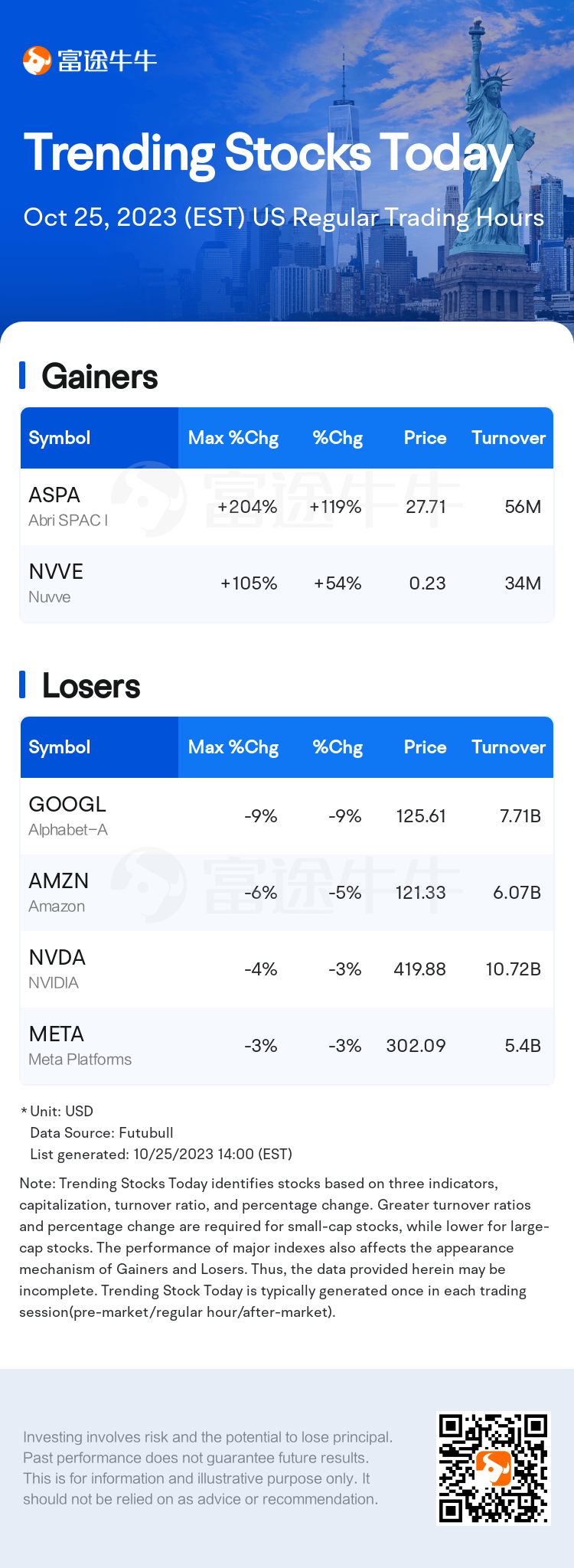Screen dimensions: 574x1568
Task: Open the GOOGL Alphabet-A row
Action: tap(287, 816)
